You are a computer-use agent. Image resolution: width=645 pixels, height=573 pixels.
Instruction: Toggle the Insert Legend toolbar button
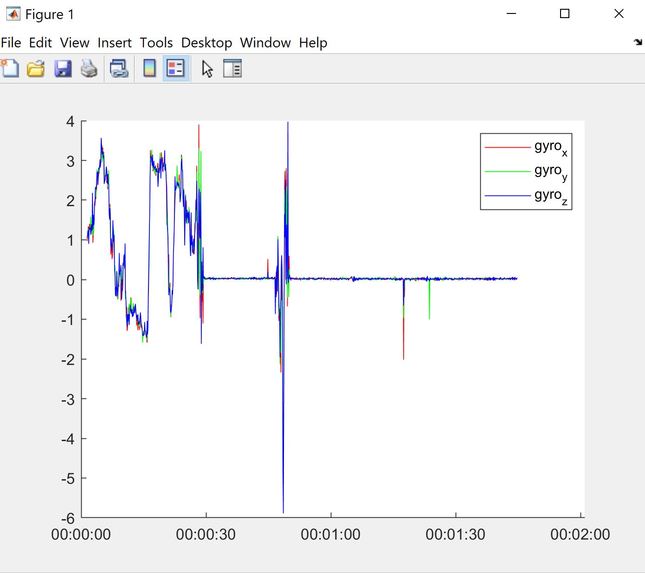coord(176,68)
